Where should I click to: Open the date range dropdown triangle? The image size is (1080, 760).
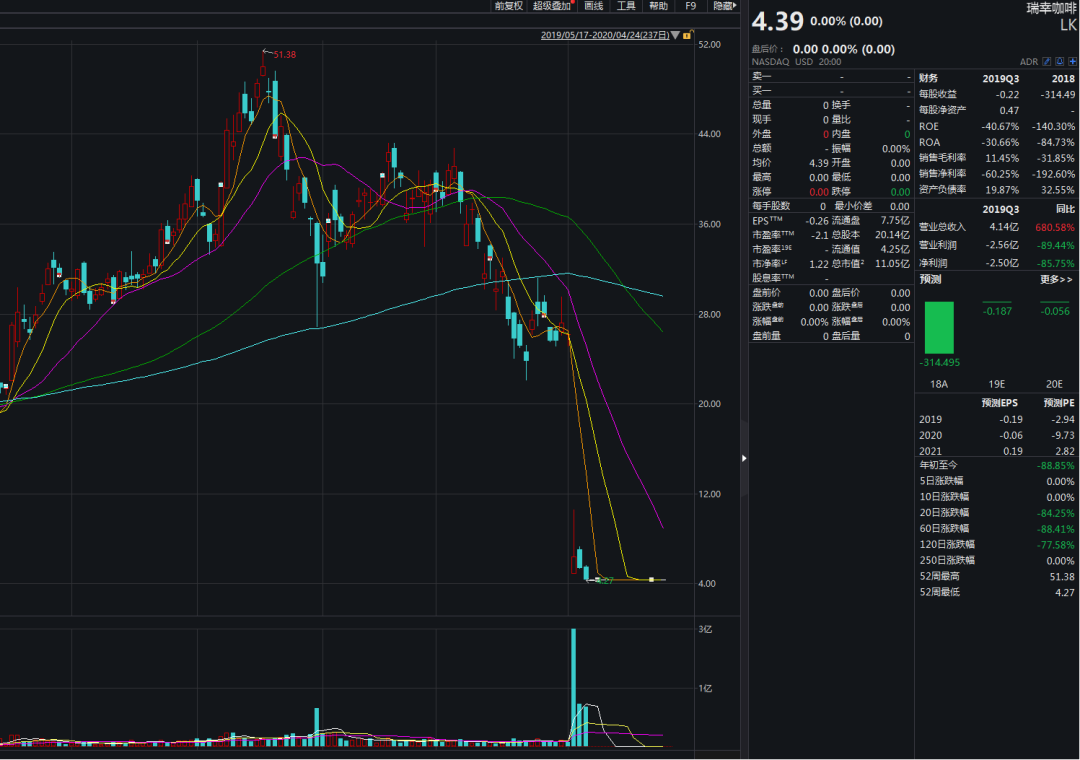coord(675,35)
